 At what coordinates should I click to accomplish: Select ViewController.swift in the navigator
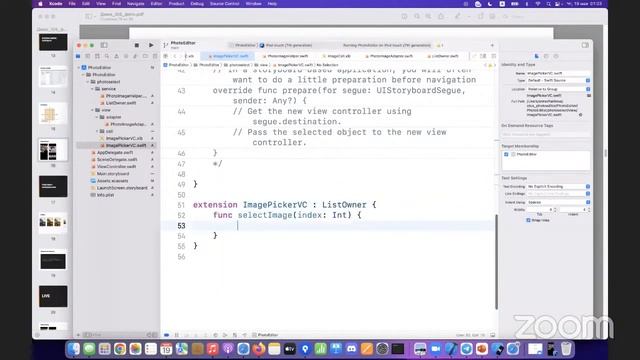116,167
